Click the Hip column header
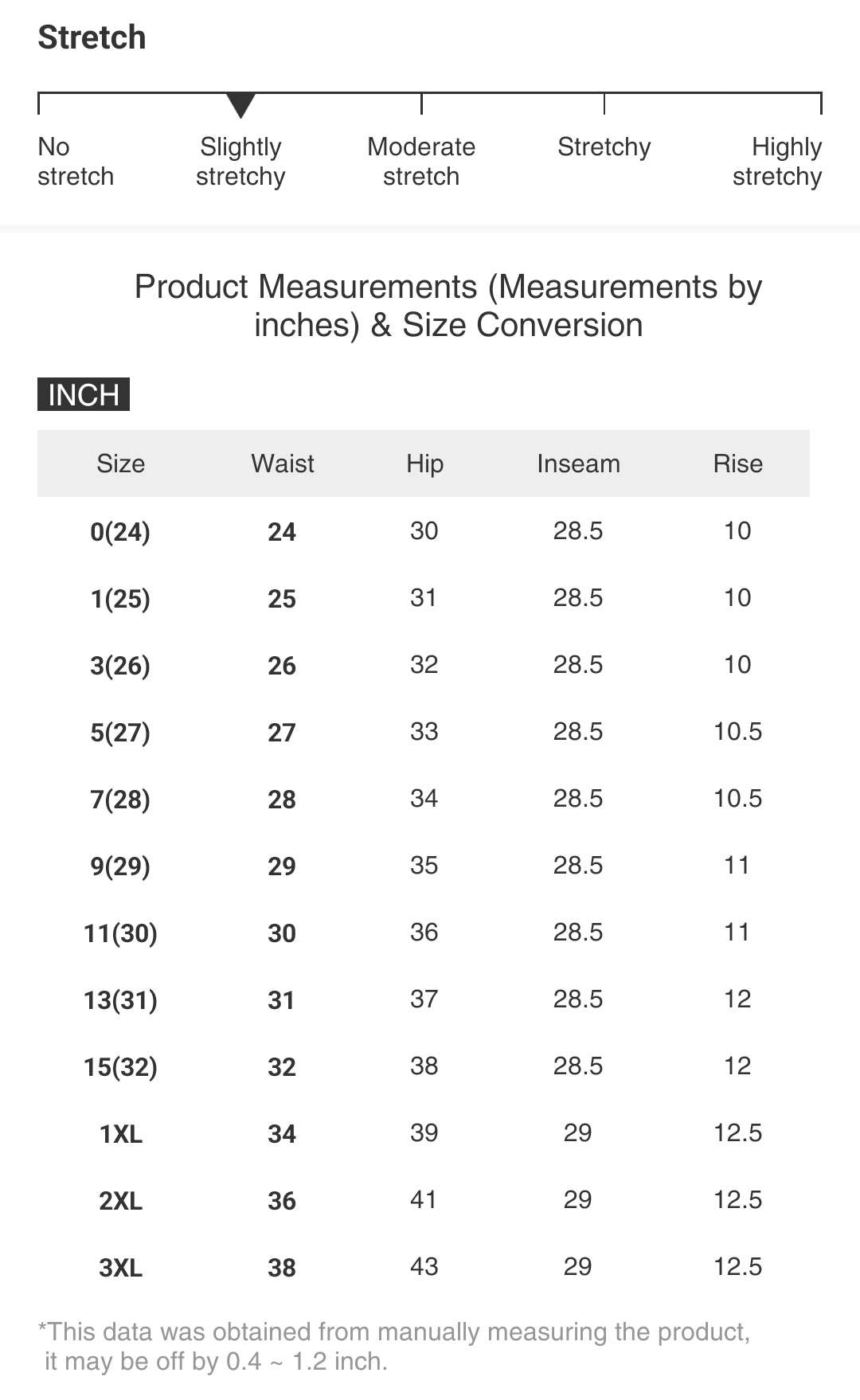 point(424,463)
